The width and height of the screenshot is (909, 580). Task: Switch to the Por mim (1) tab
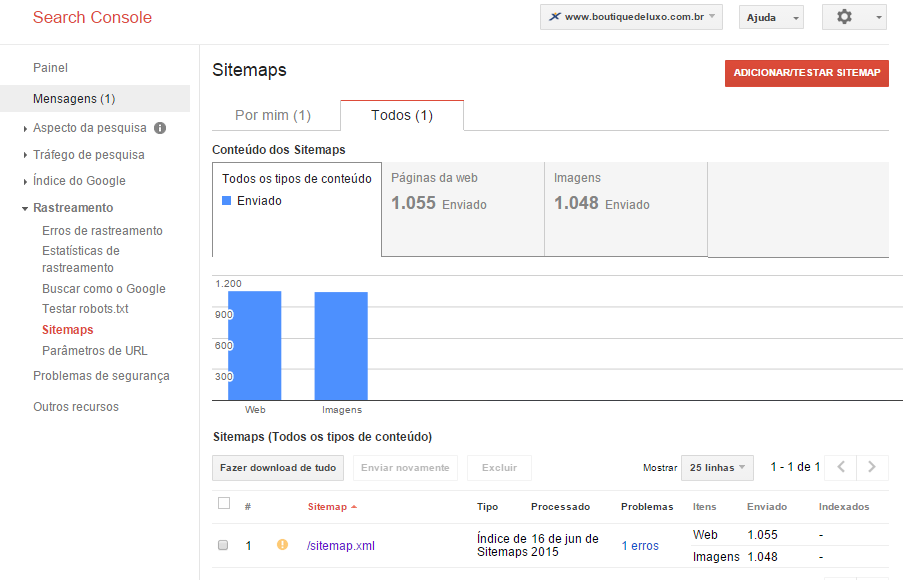[x=273, y=115]
